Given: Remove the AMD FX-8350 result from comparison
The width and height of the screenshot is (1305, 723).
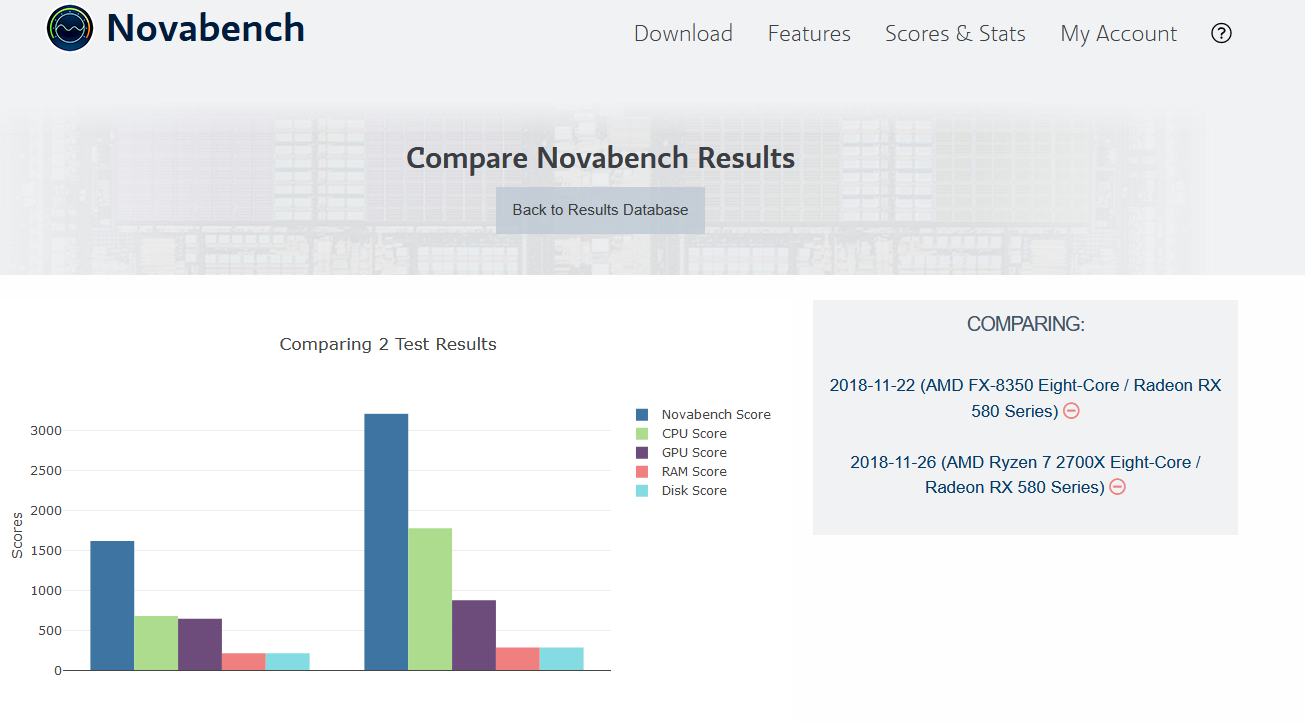Looking at the screenshot, I should [1071, 411].
